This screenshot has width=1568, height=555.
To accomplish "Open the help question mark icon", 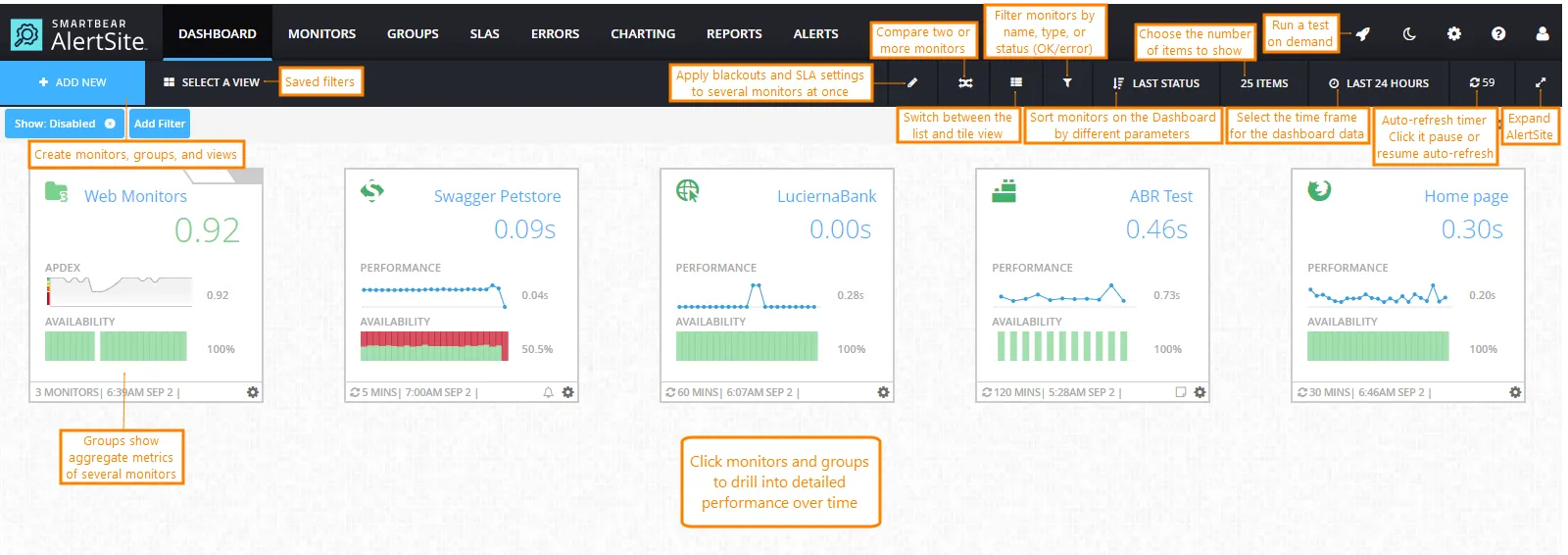I will (x=1498, y=33).
